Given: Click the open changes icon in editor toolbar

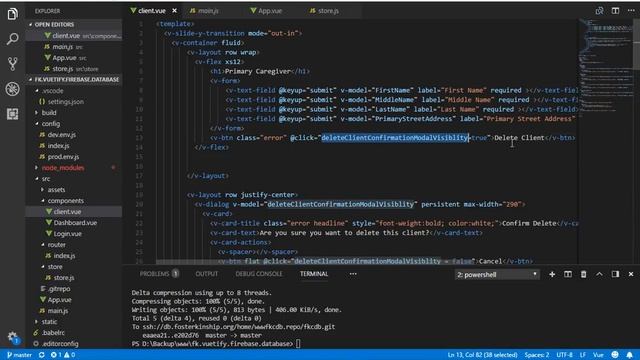Looking at the screenshot, I should click(599, 11).
